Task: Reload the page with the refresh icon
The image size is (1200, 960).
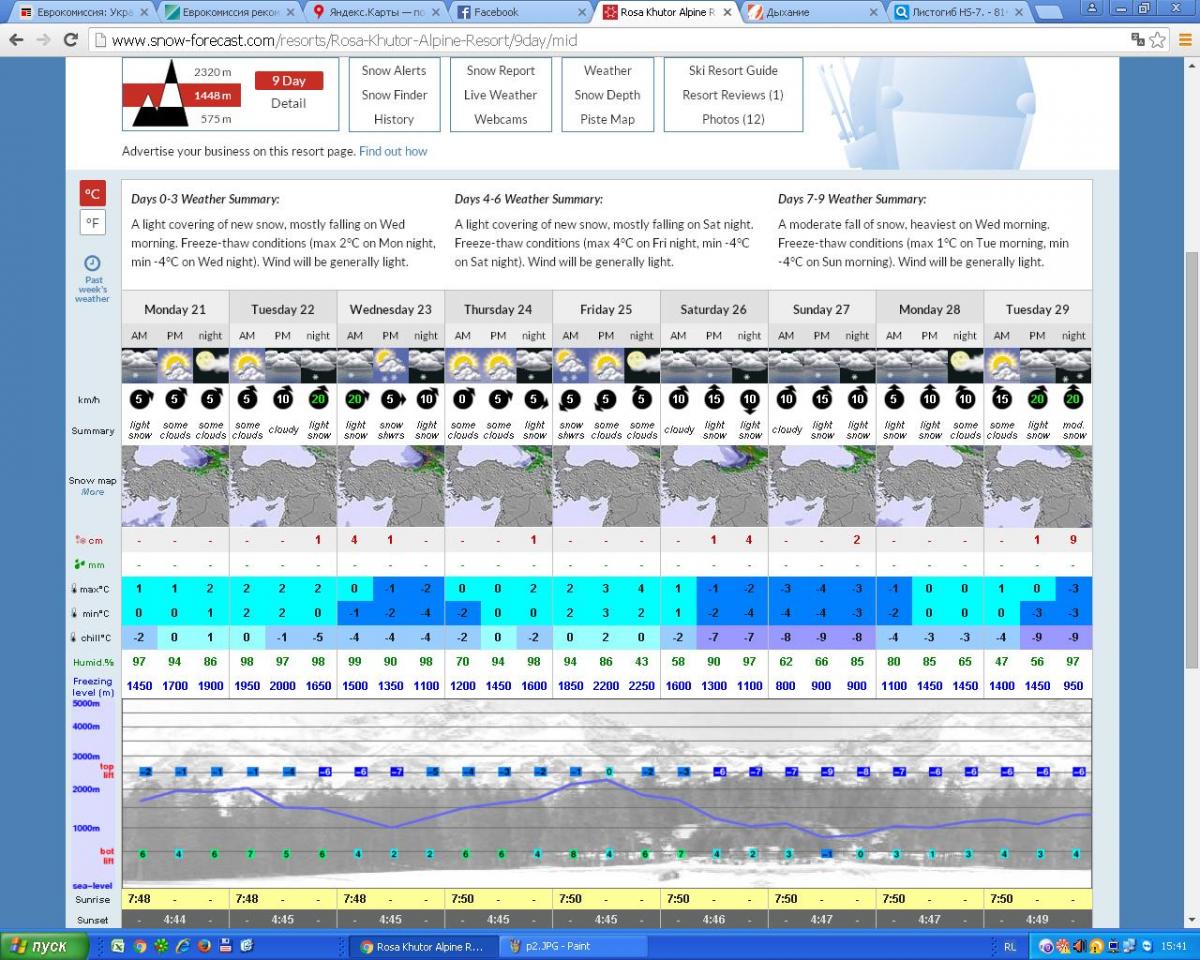Action: [x=70, y=40]
